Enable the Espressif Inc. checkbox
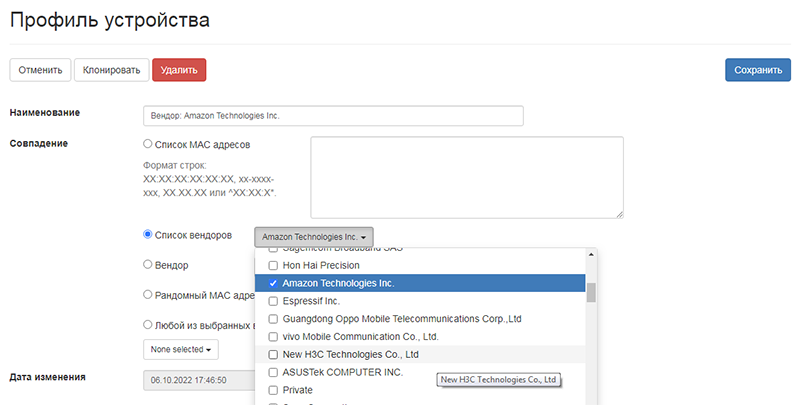 tap(273, 301)
